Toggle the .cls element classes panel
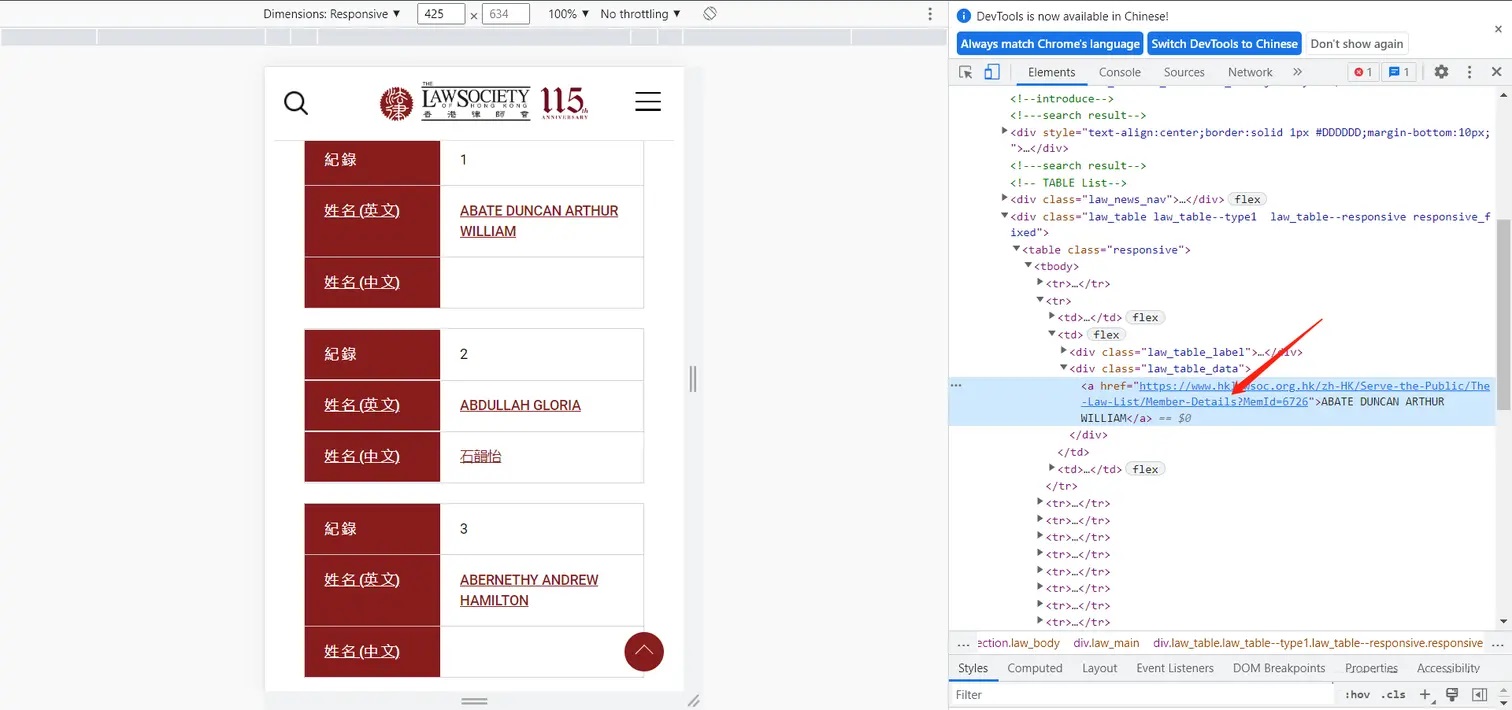Screen dimensions: 1512x710 coord(1393,694)
